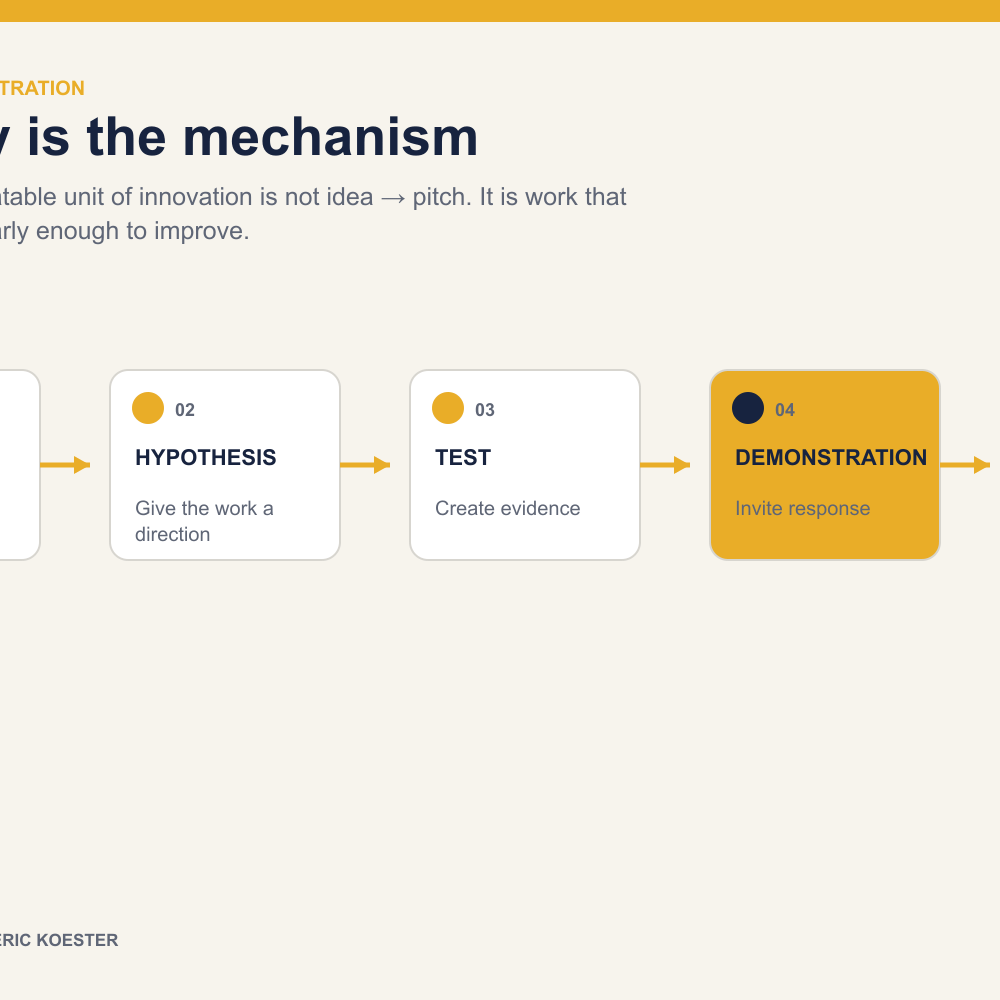Click the yellow circle beside 02
1000x1000 pixels.
[148, 408]
